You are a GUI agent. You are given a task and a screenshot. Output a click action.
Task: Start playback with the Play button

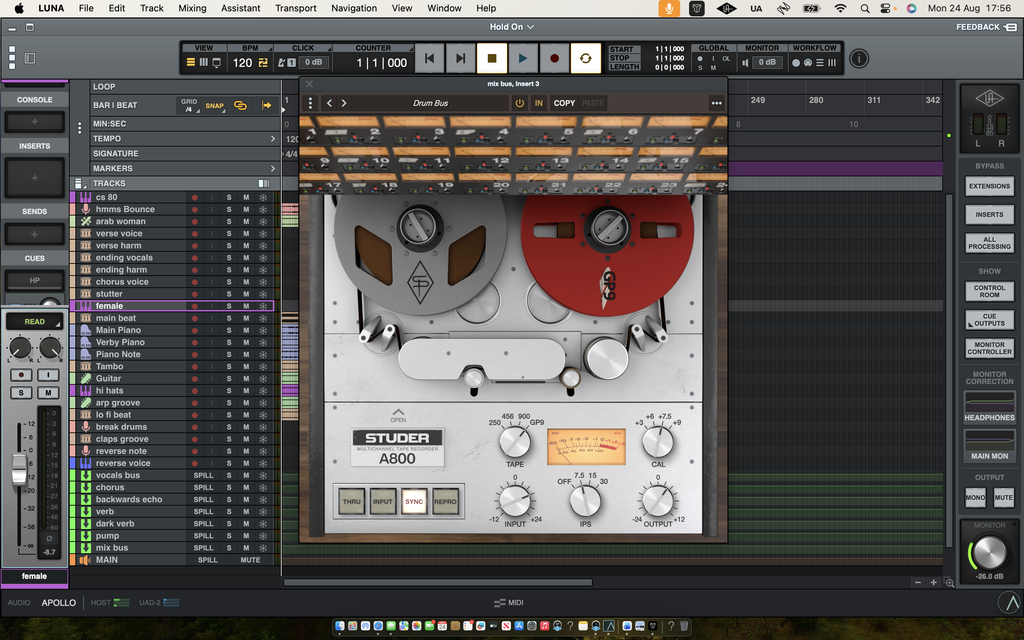(x=522, y=59)
